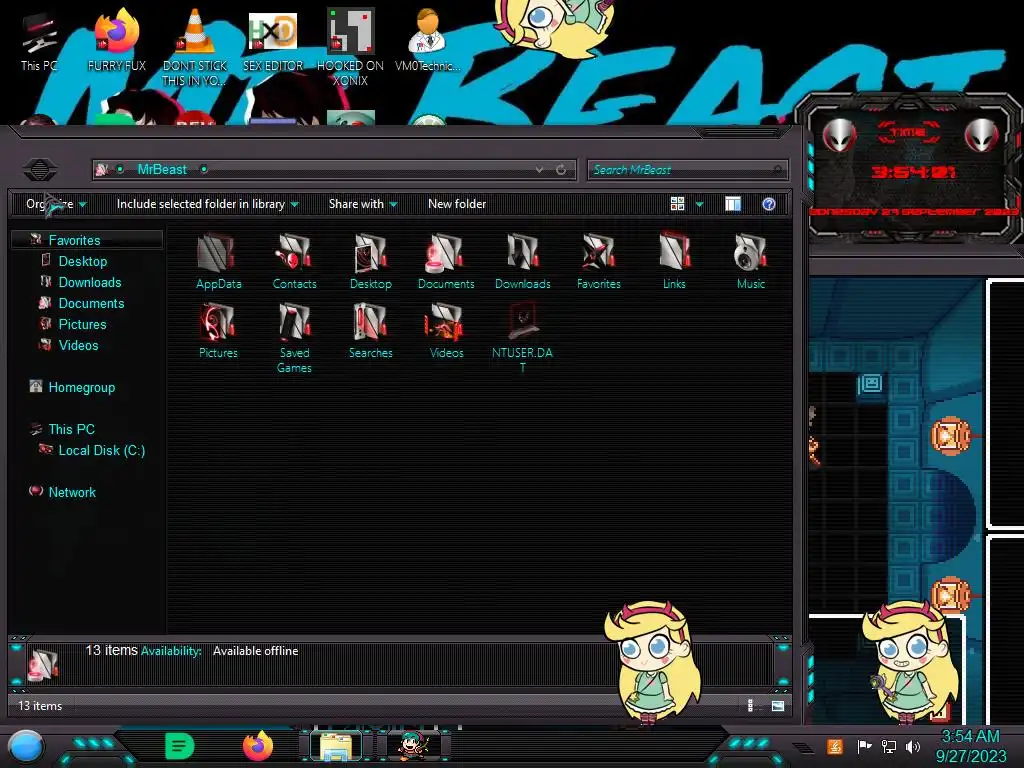Open the Downloads folder in file pane

(x=522, y=261)
